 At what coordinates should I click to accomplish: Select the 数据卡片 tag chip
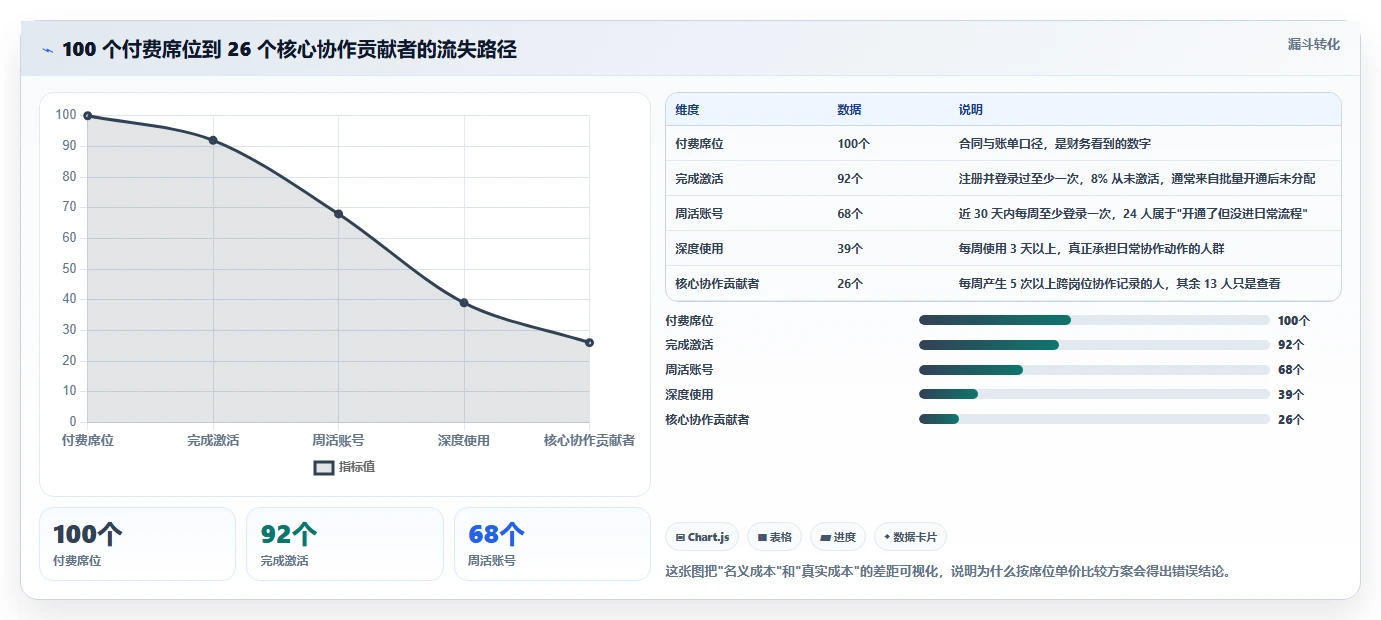click(x=910, y=537)
